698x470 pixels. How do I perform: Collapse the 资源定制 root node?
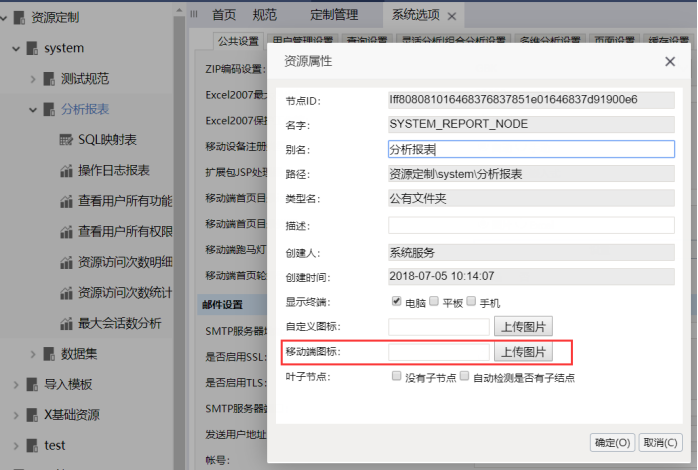click(4, 18)
